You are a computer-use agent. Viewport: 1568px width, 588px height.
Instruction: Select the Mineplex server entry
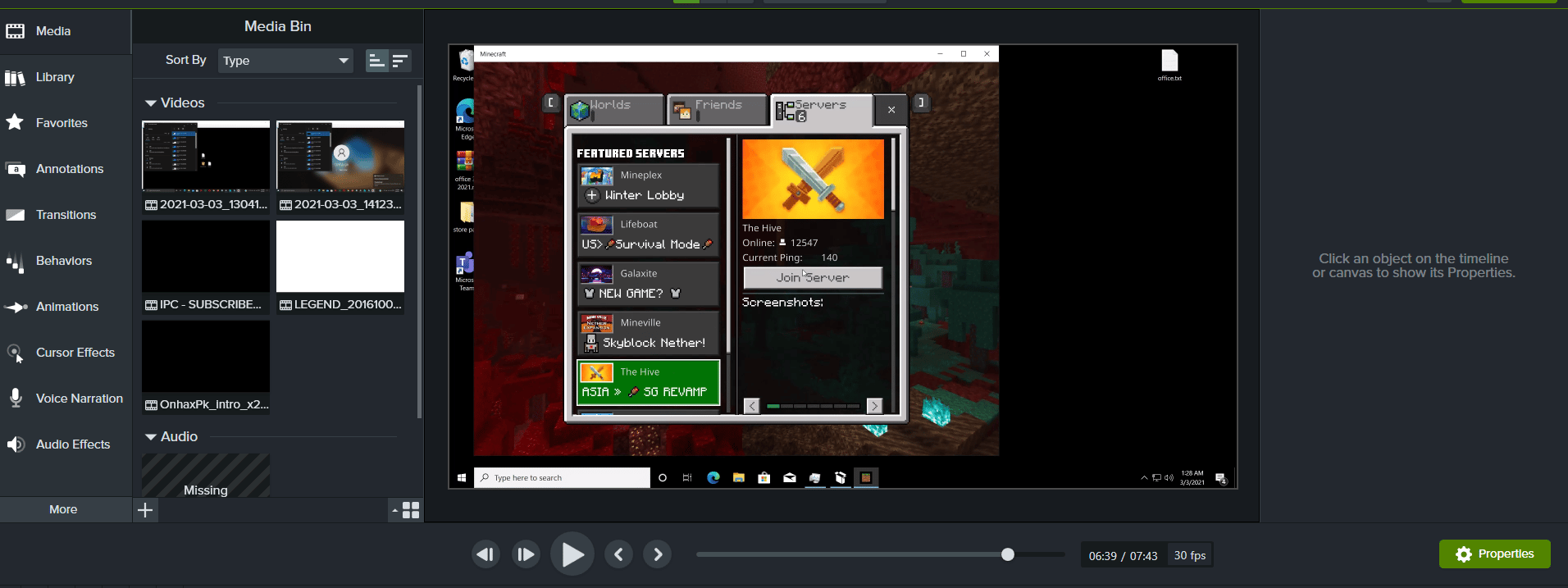[648, 185]
